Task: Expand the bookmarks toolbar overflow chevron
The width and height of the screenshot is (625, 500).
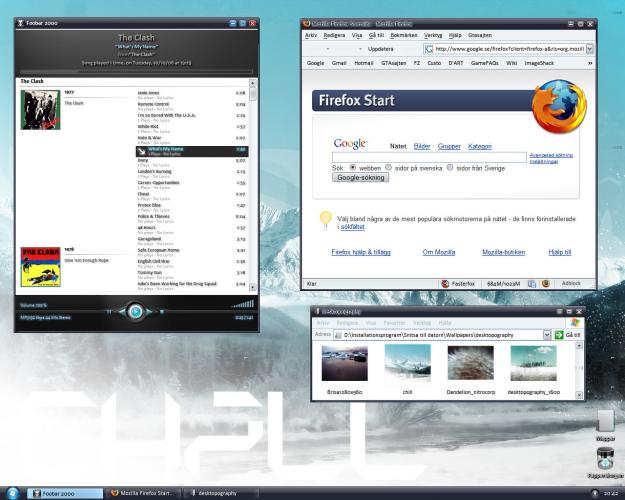Action: [589, 62]
